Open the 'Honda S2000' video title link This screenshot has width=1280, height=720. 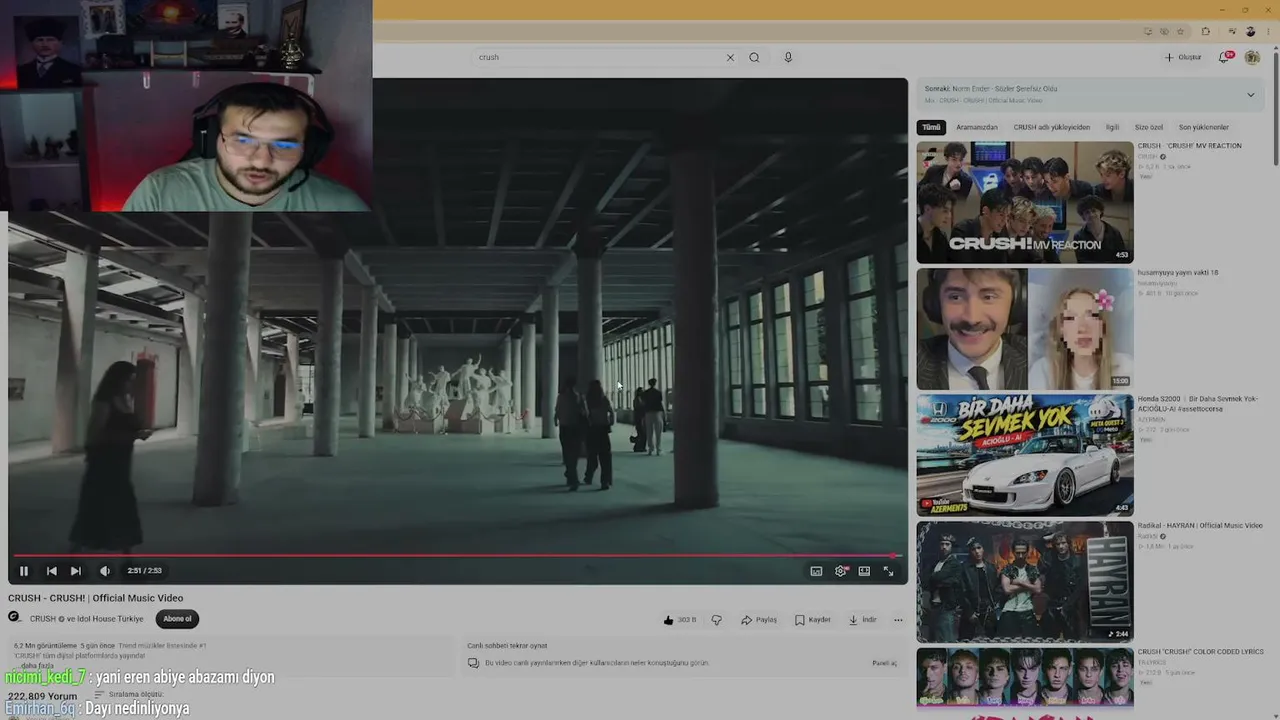[x=1197, y=403]
